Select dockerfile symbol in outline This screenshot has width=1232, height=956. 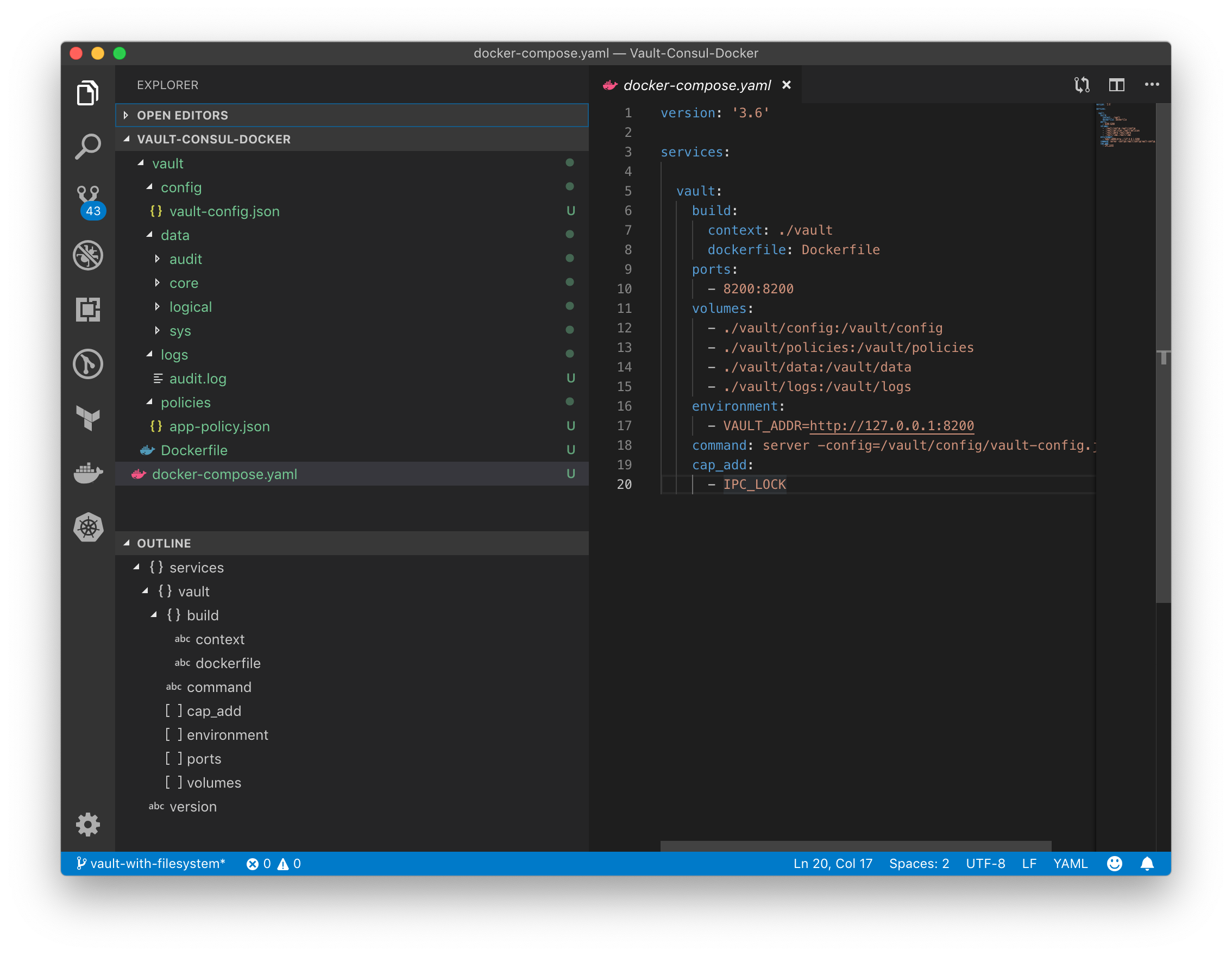(352, 663)
